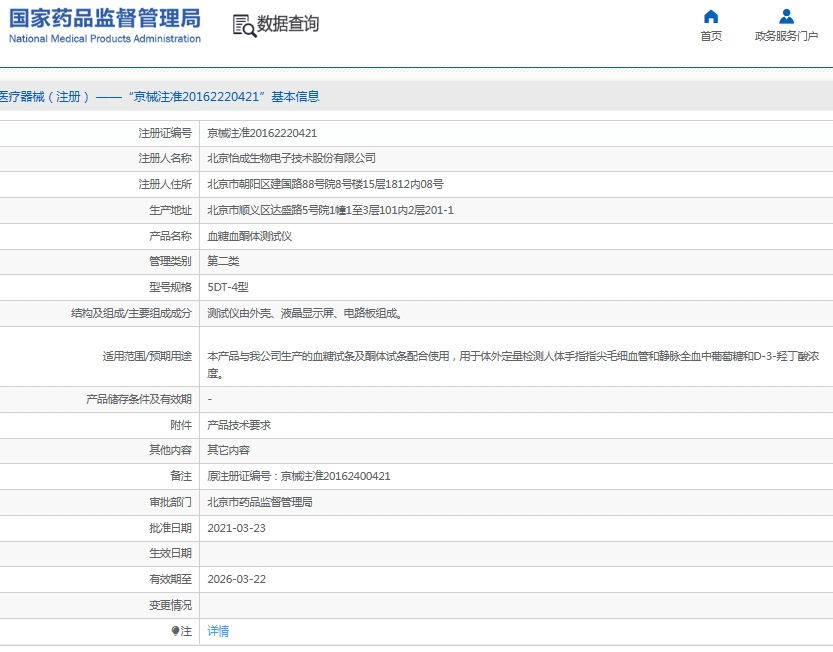
Task: Open the 产品技术要求 attachment
Action: [x=239, y=425]
